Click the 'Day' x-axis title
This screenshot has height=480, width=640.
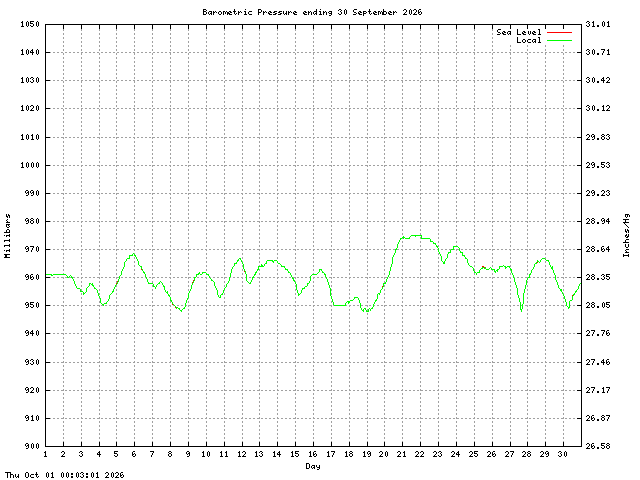(313, 466)
